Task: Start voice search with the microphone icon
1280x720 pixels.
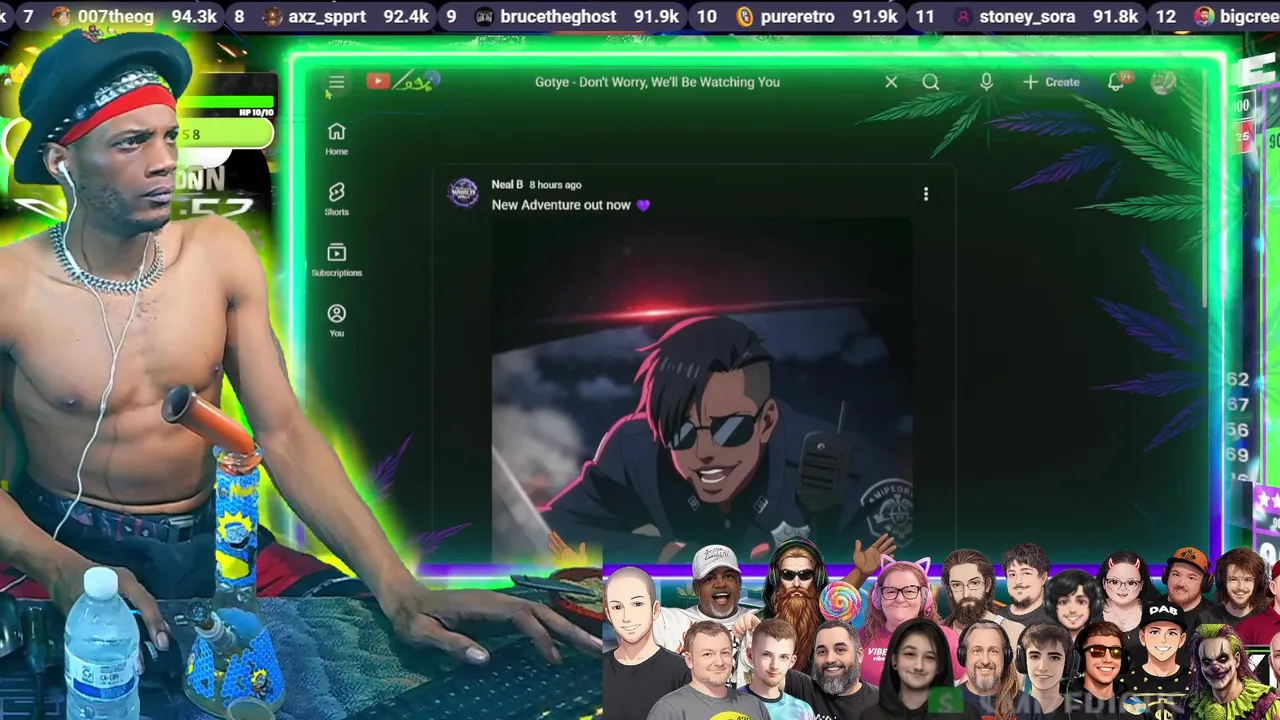Action: [x=986, y=82]
